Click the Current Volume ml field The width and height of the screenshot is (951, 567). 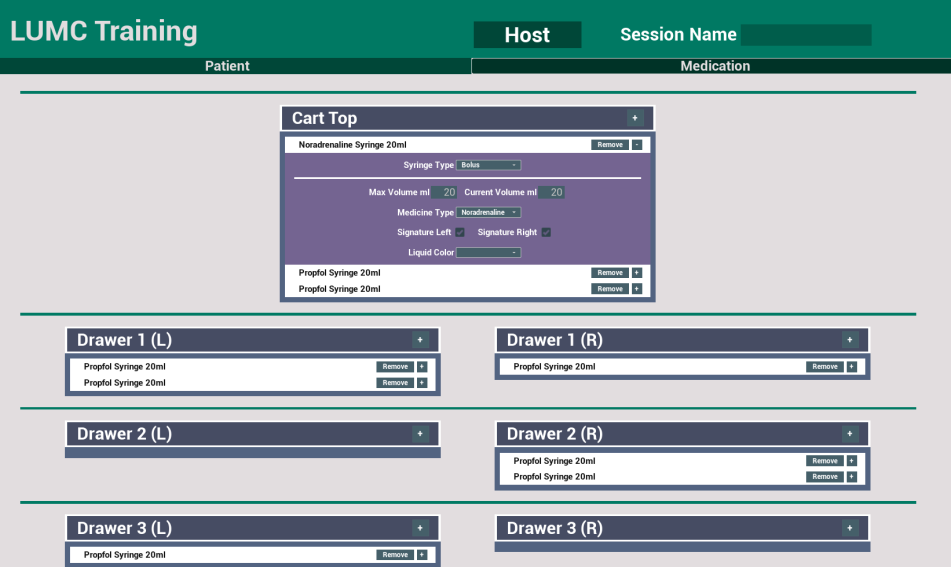(x=551, y=192)
